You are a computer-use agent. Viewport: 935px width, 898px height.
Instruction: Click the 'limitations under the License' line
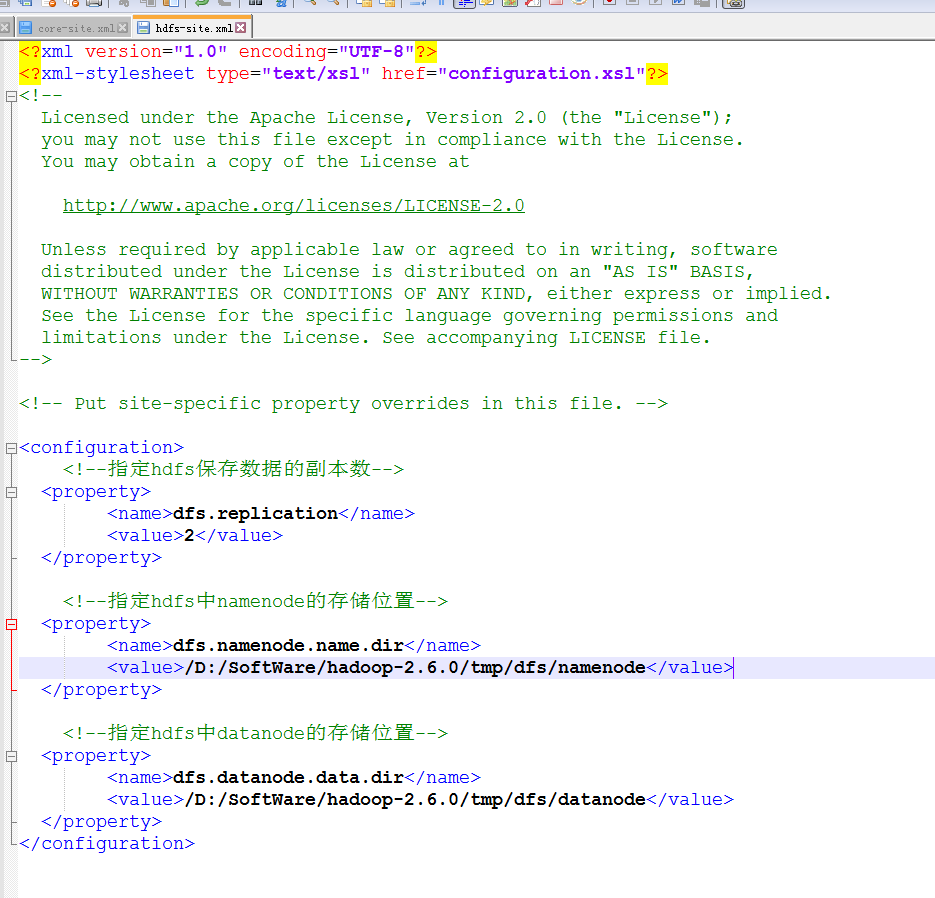pos(376,338)
